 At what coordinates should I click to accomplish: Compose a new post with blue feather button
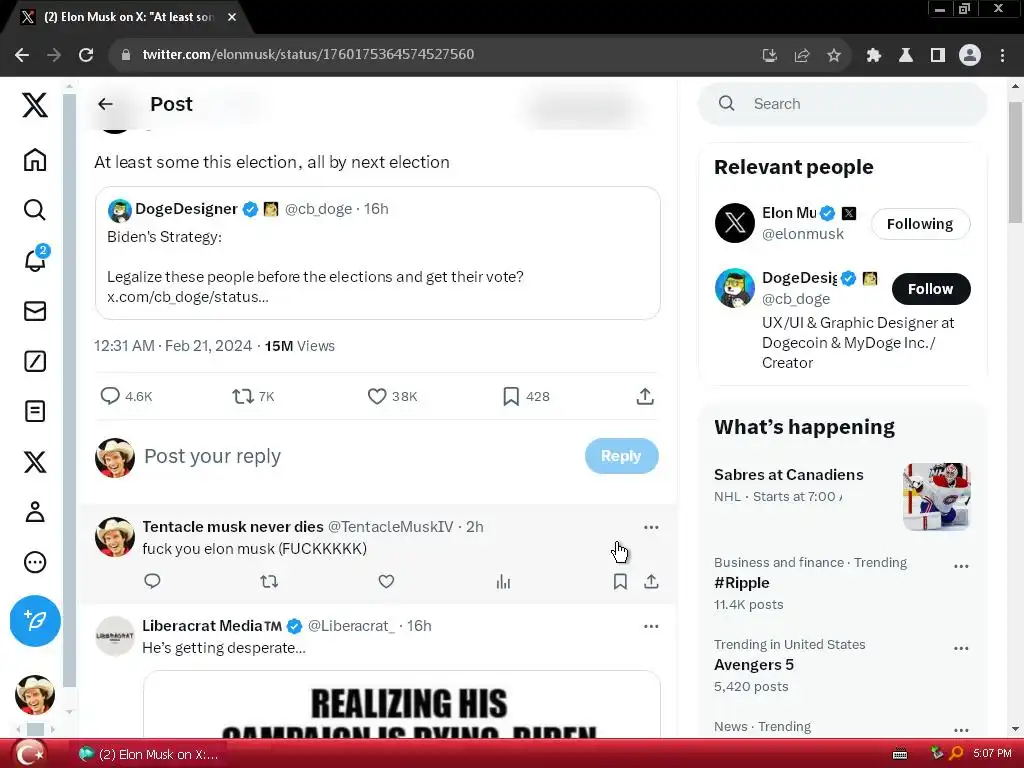35,620
